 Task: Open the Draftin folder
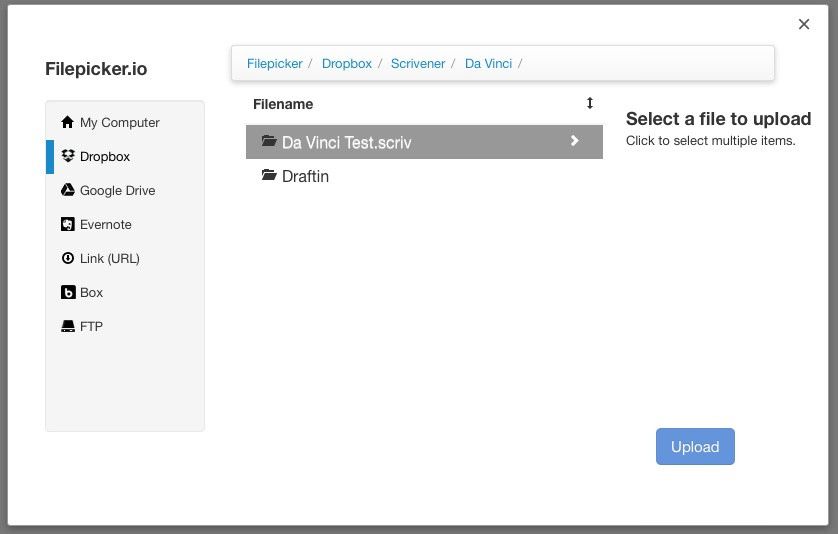[x=305, y=176]
